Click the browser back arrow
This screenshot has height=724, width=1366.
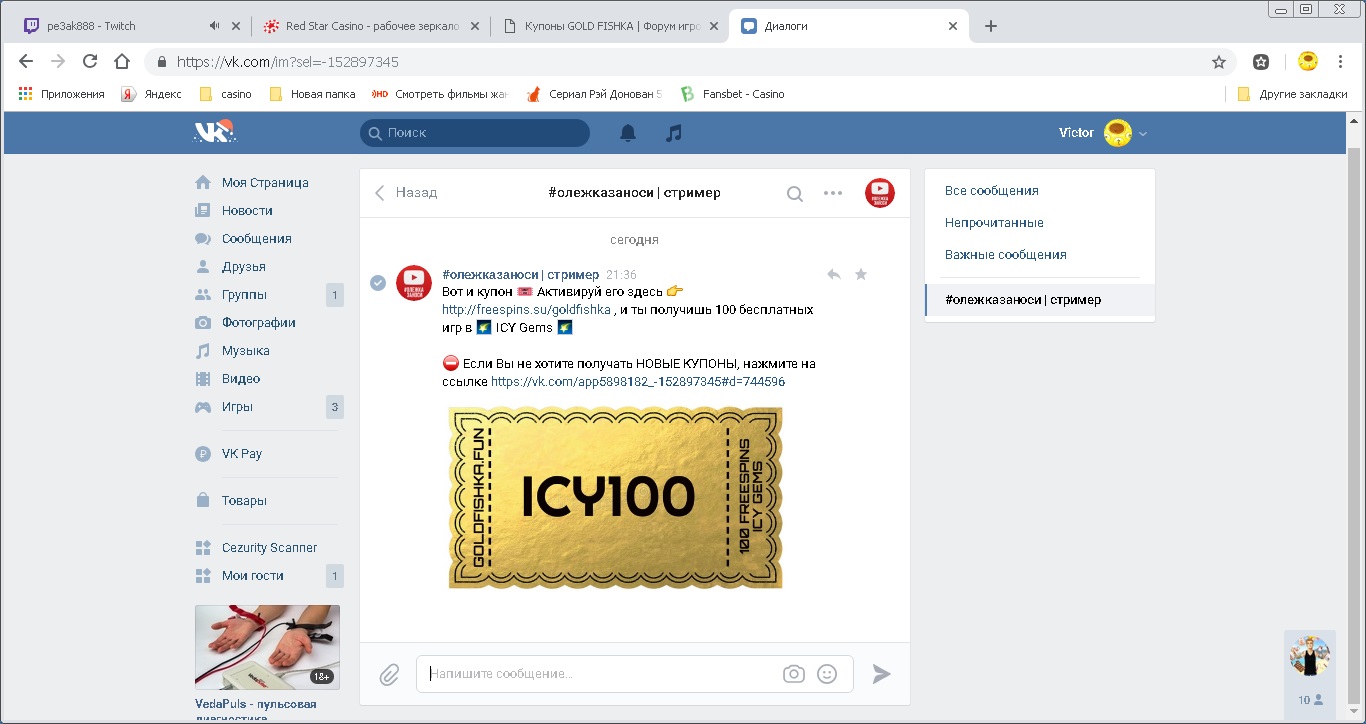tap(26, 62)
